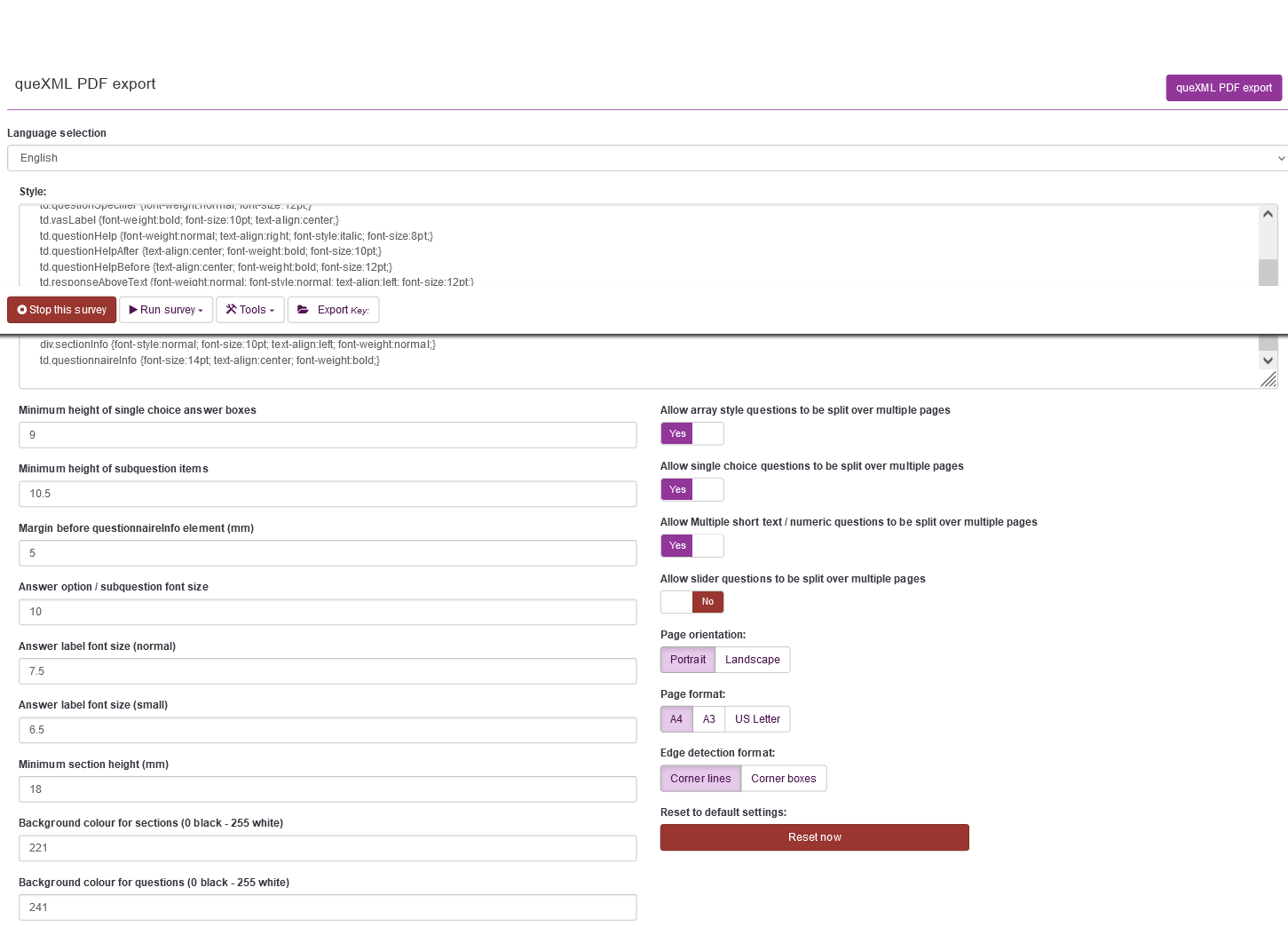Toggle single choice questions split switch
The width and height of the screenshot is (1288, 927).
[x=692, y=489]
